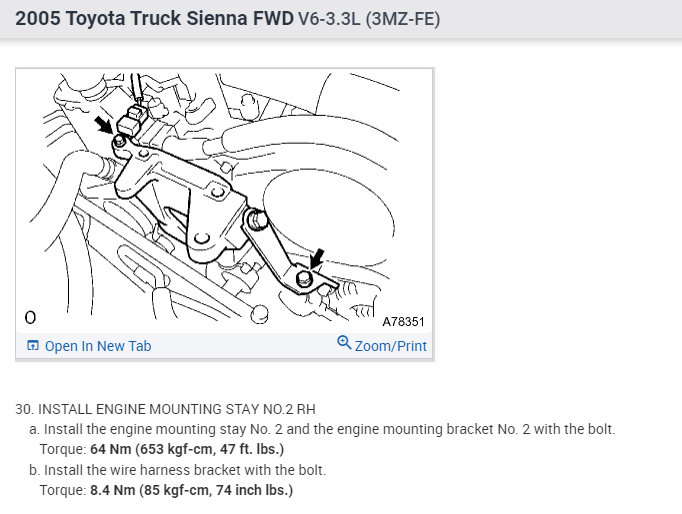Click the engine mounting stay diagram
Image resolution: width=682 pixels, height=514 pixels.
pos(225,200)
